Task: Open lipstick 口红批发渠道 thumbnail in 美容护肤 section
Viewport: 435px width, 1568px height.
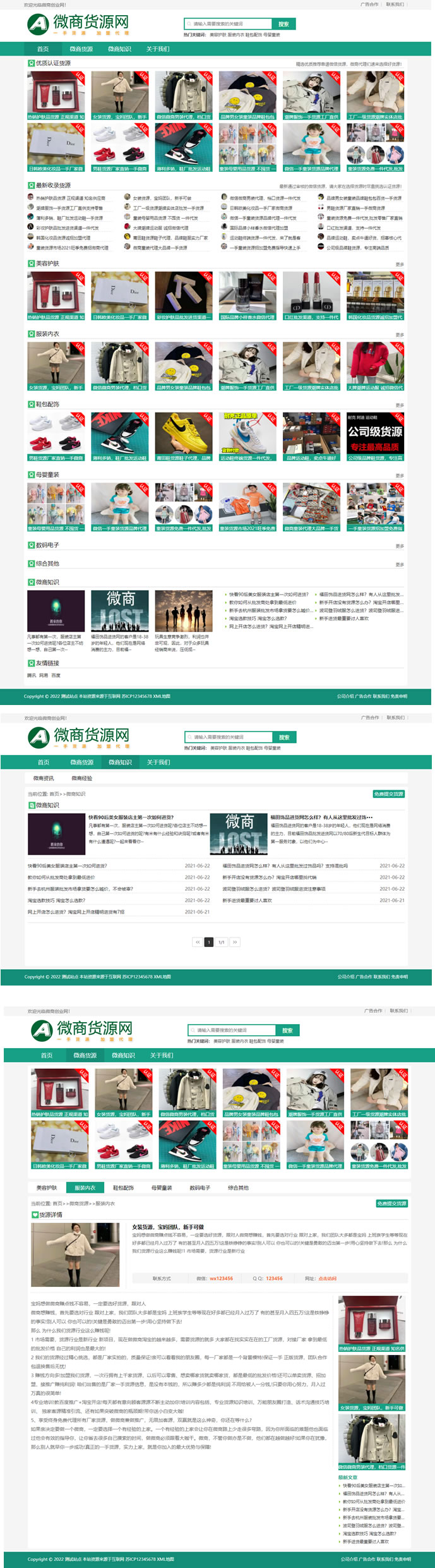Action: click(x=311, y=296)
